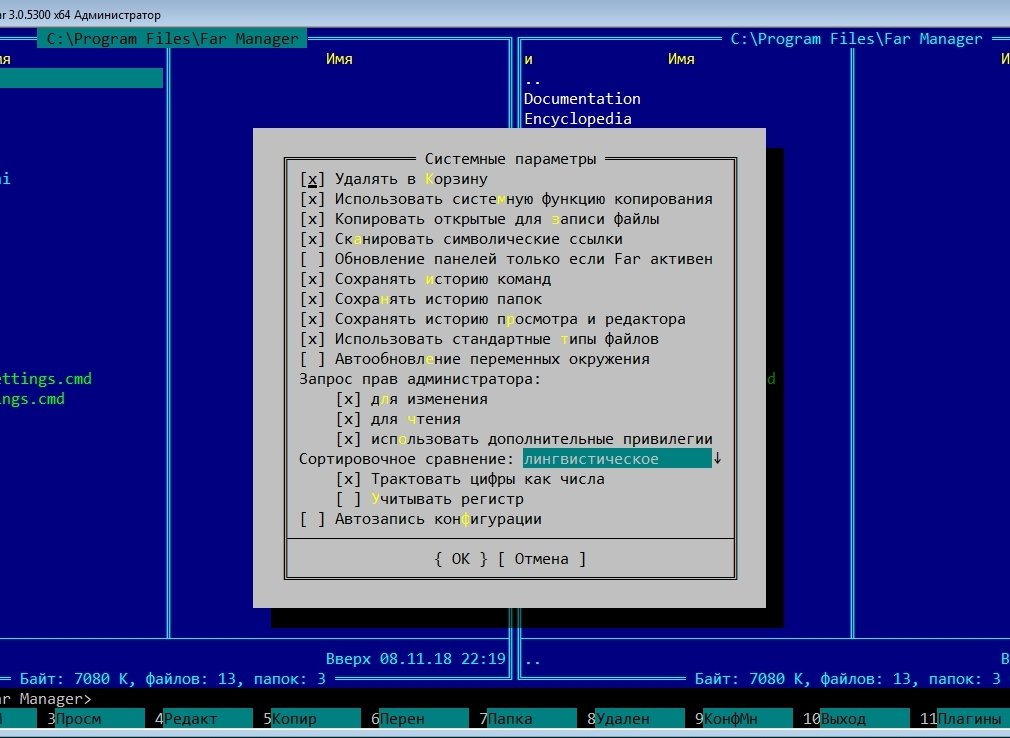The height and width of the screenshot is (738, 1010).
Task: Enable 'Автообновление переменных окружения'
Action: point(312,359)
